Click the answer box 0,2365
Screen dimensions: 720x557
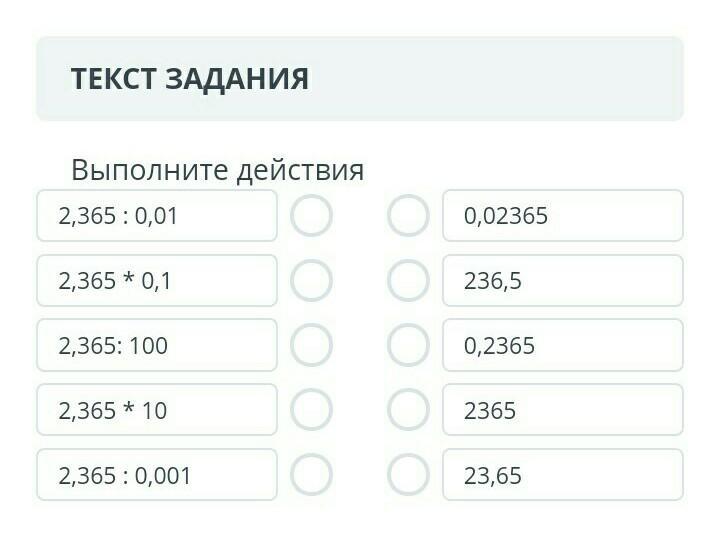click(563, 346)
